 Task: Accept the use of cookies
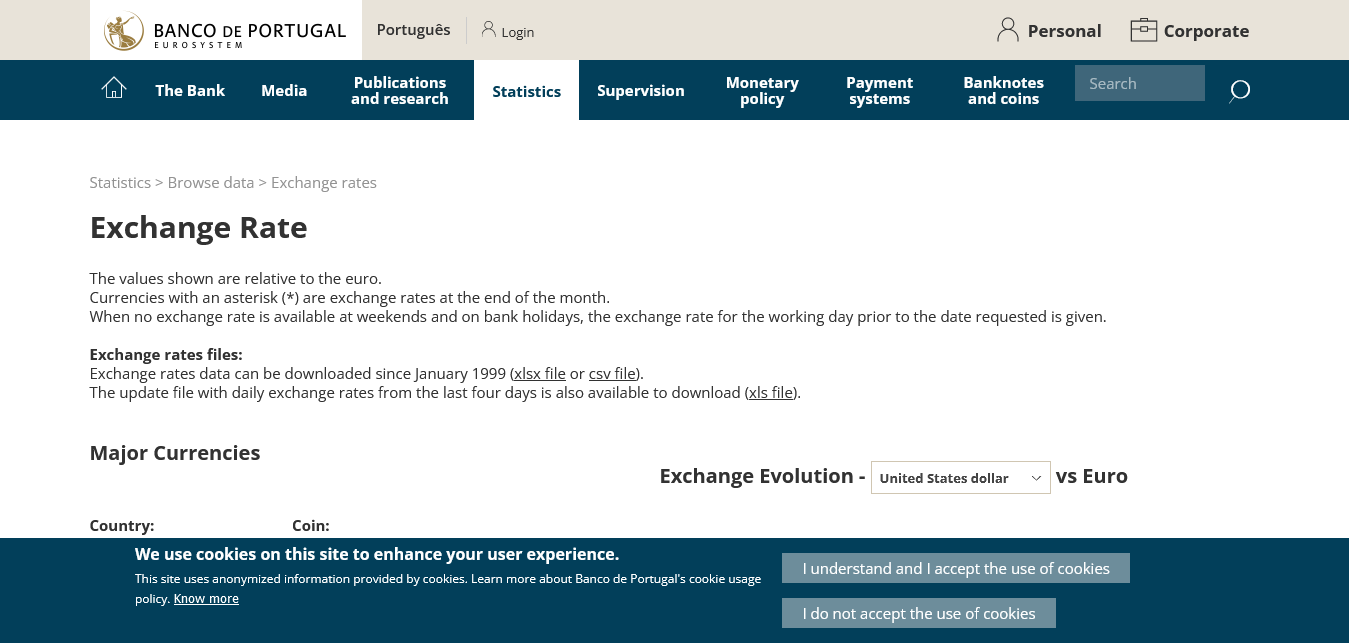click(x=955, y=568)
